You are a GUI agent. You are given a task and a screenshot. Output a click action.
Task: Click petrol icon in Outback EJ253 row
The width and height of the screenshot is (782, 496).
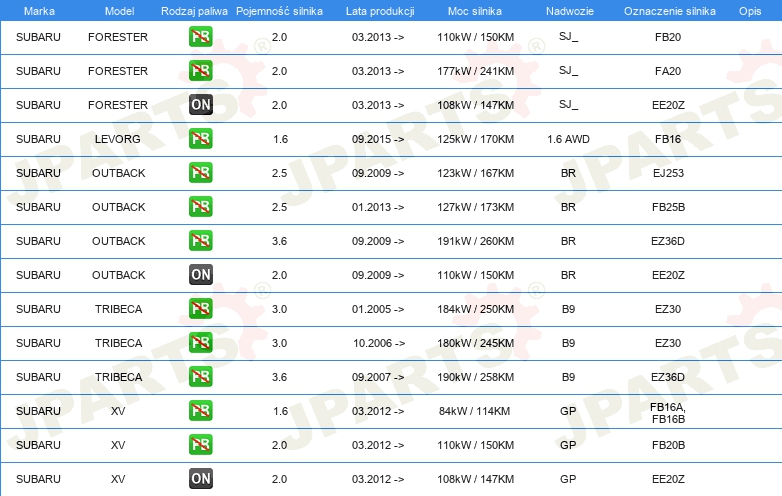200,172
